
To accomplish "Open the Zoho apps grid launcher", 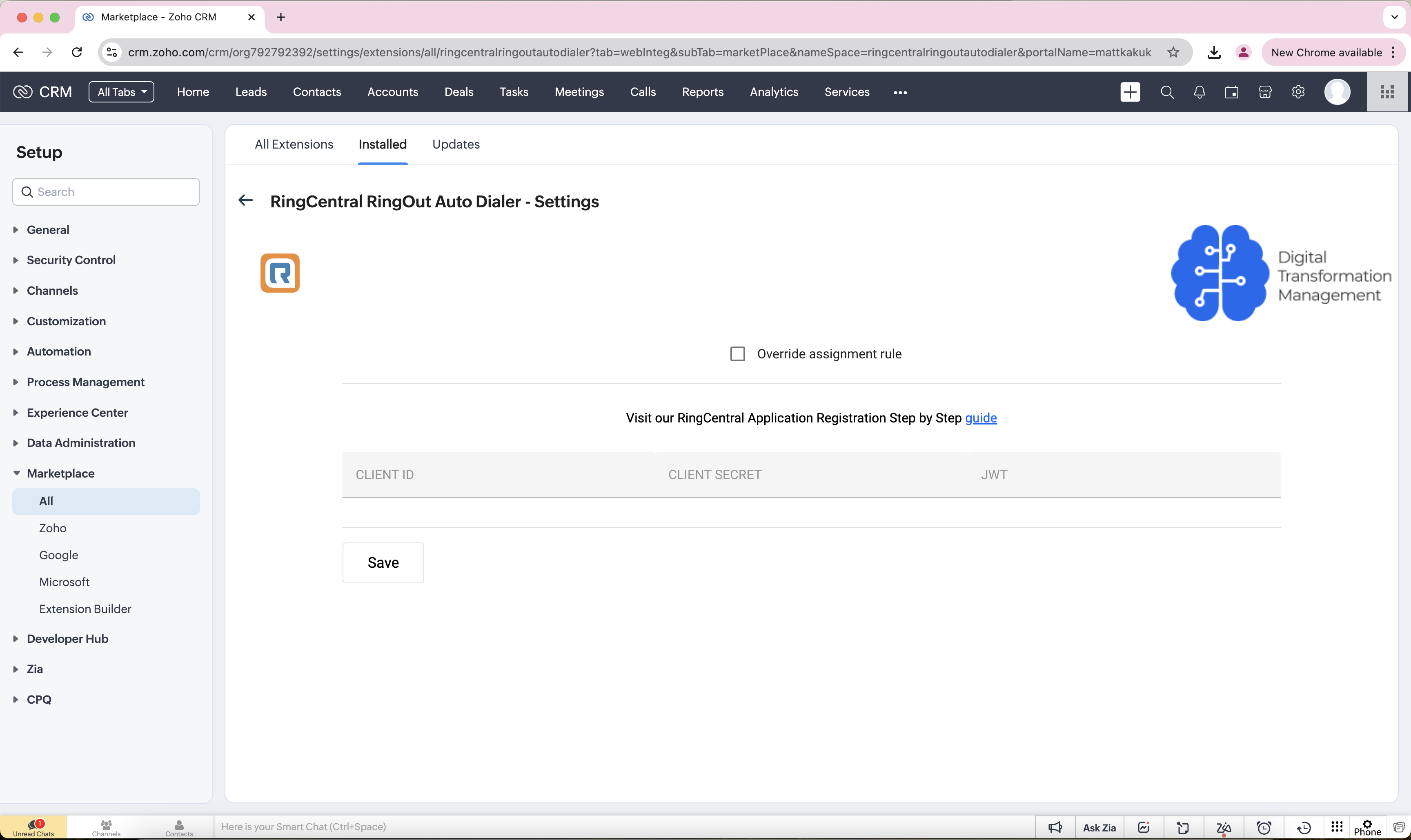I will (x=1387, y=92).
